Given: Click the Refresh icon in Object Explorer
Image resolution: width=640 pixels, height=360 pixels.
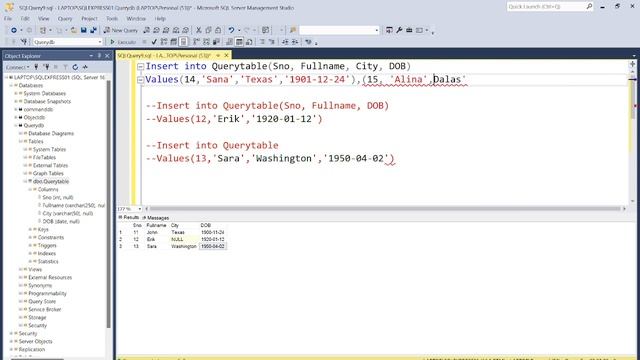Looking at the screenshot, I should click(x=75, y=67).
